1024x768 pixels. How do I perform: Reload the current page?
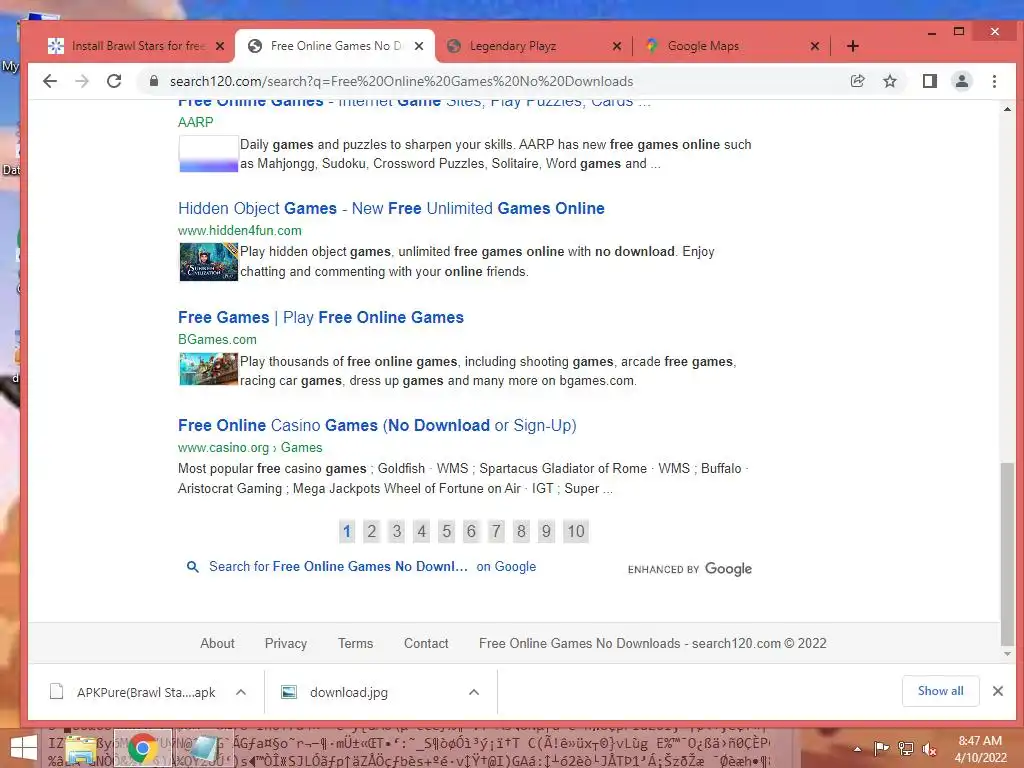pyautogui.click(x=114, y=81)
